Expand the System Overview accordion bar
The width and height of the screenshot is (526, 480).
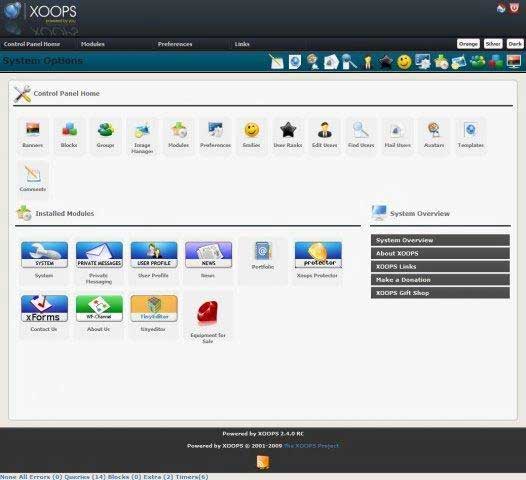click(x=440, y=240)
